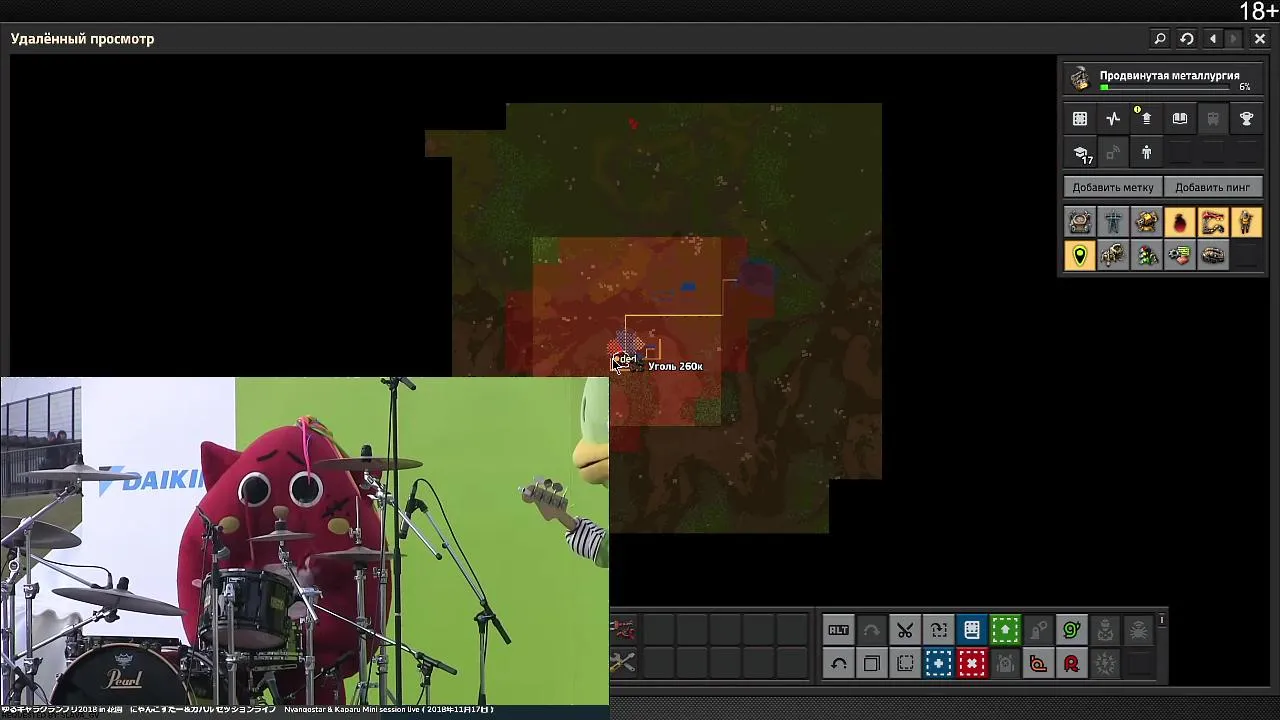1280x720 pixels.
Task: Toggle the locomotive-like map filter in second row
Action: point(1113,256)
